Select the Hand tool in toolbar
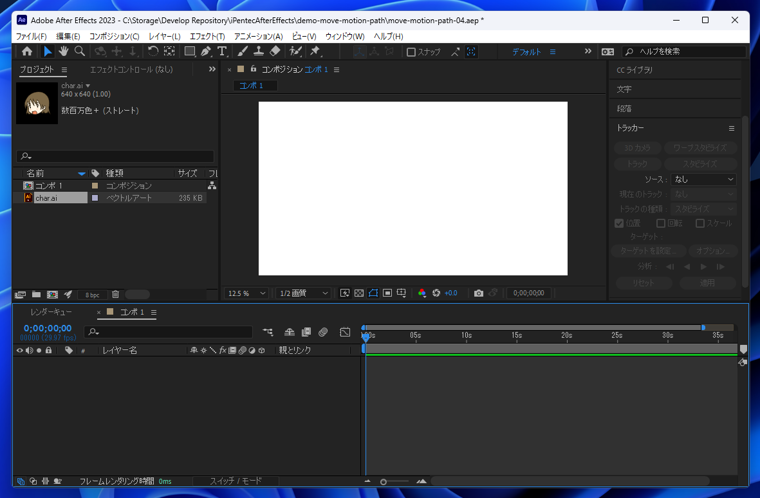The width and height of the screenshot is (760, 498). click(x=63, y=52)
